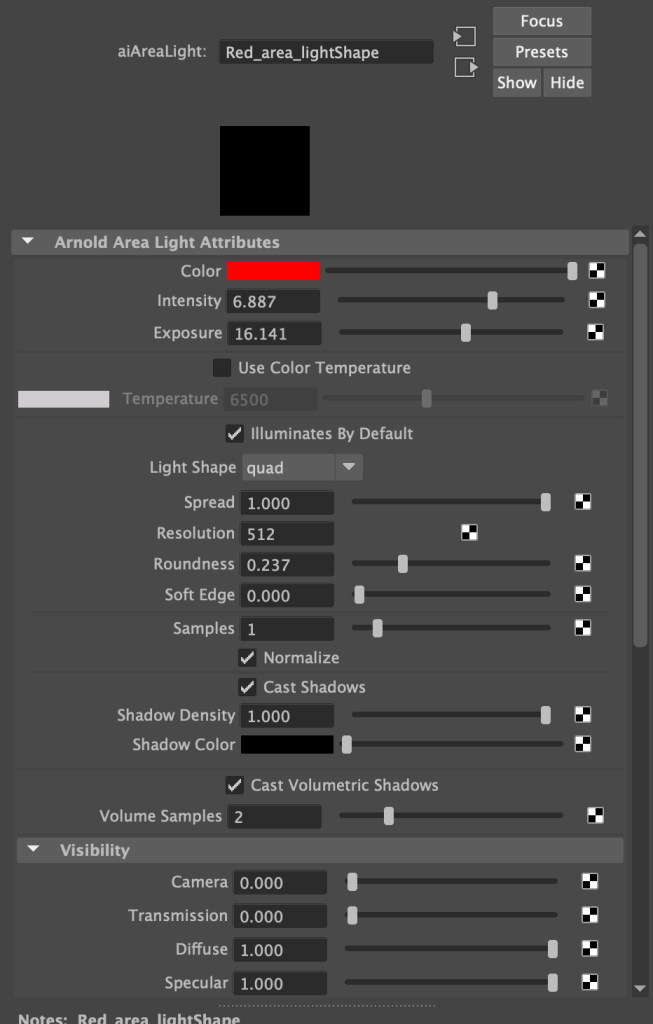
Task: Click the red Color swatch
Action: click(x=274, y=271)
